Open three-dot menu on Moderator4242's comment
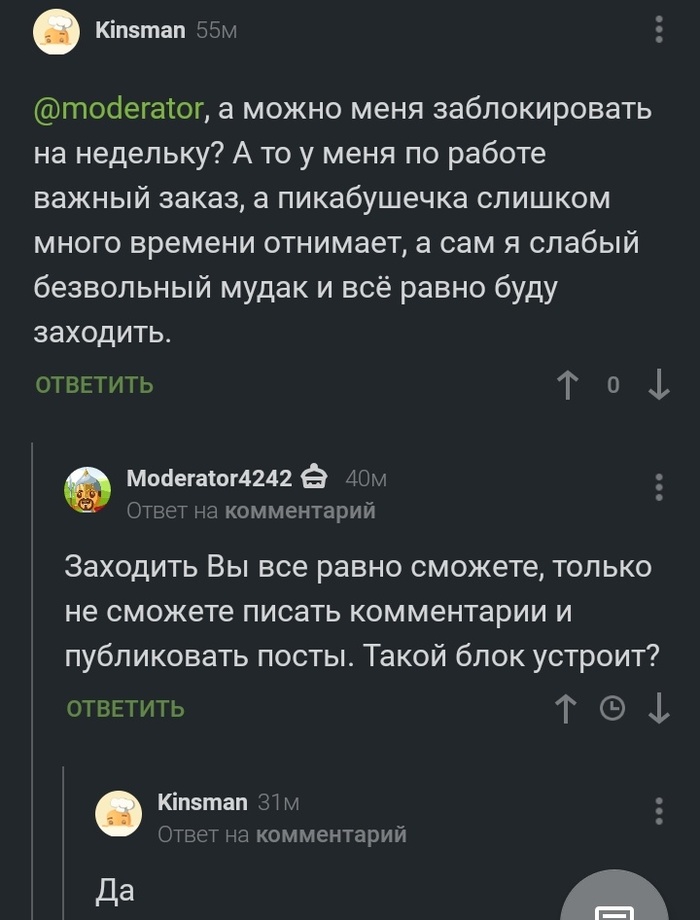This screenshot has width=700, height=920. coord(659,487)
